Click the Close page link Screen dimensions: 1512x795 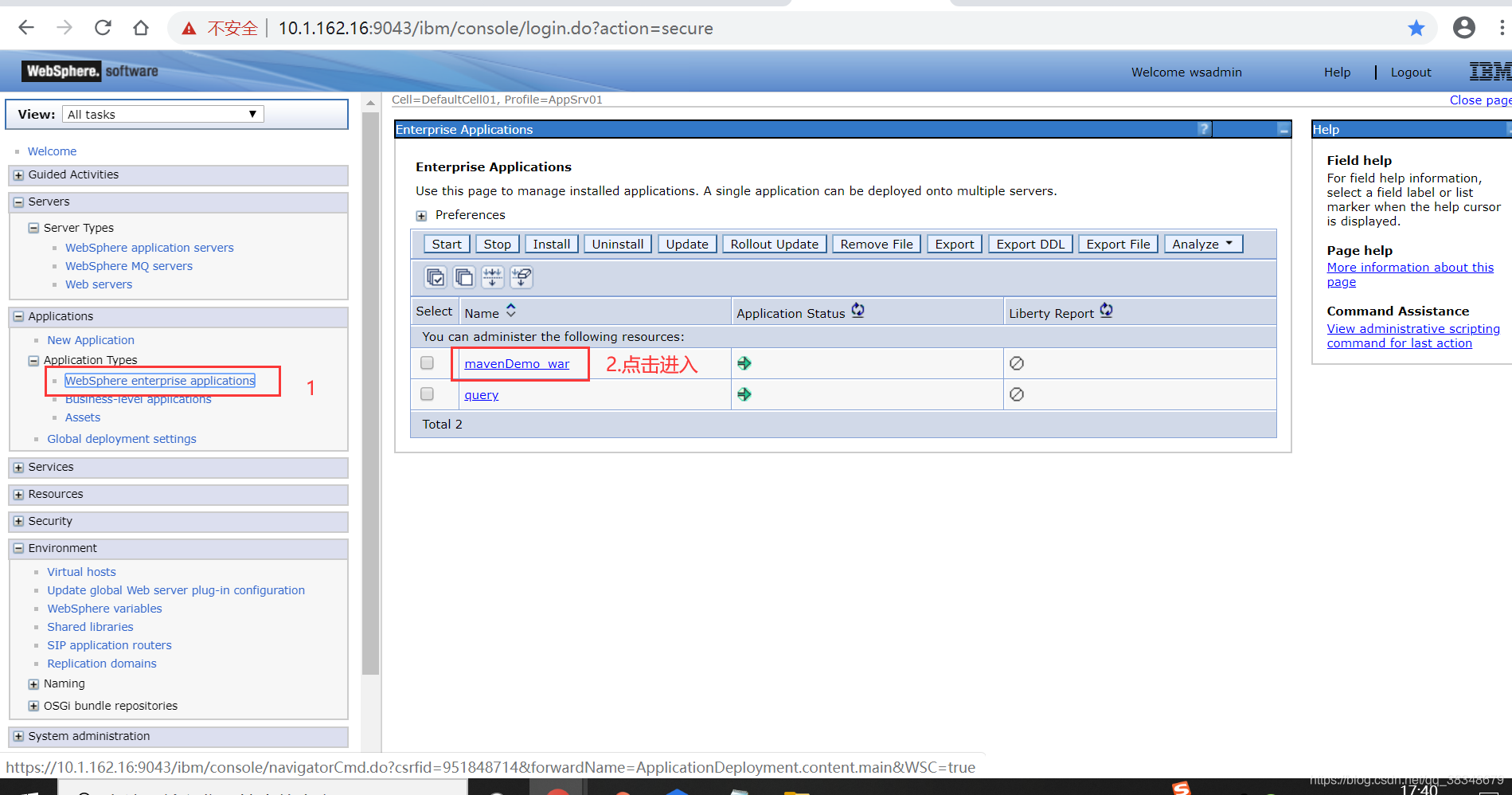1480,100
